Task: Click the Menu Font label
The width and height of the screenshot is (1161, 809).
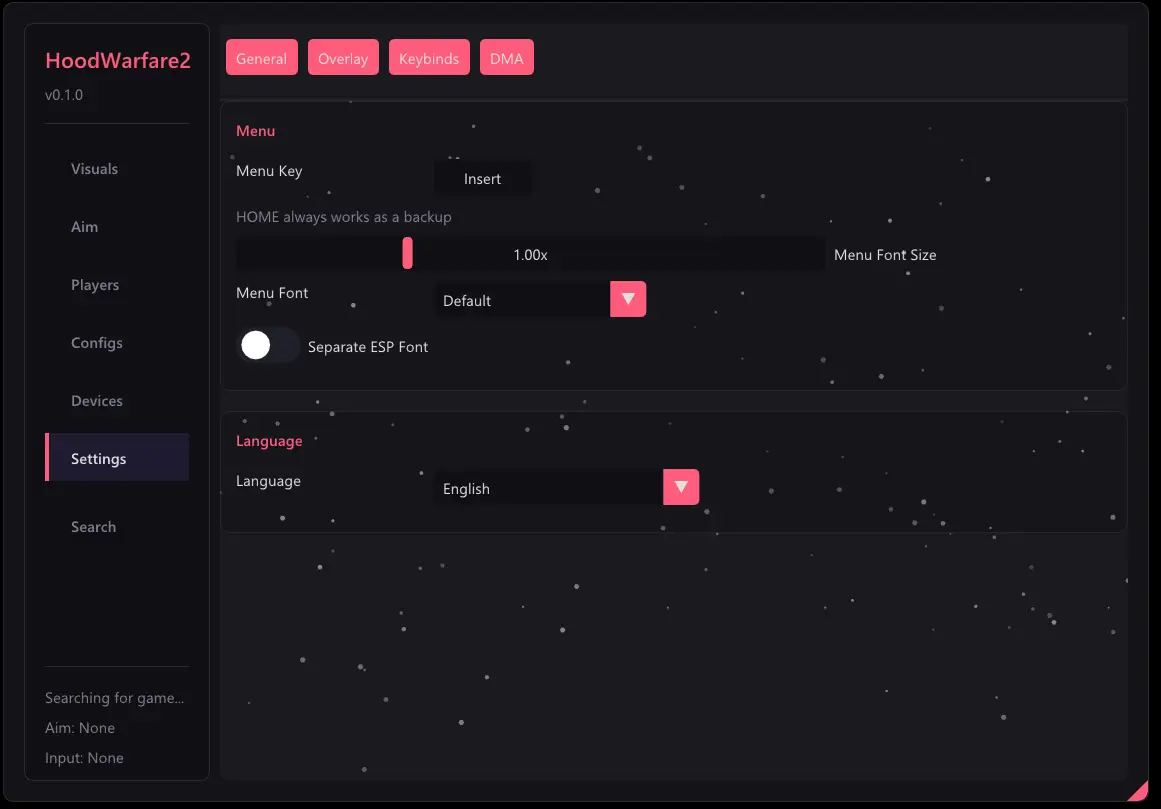Action: 272,293
